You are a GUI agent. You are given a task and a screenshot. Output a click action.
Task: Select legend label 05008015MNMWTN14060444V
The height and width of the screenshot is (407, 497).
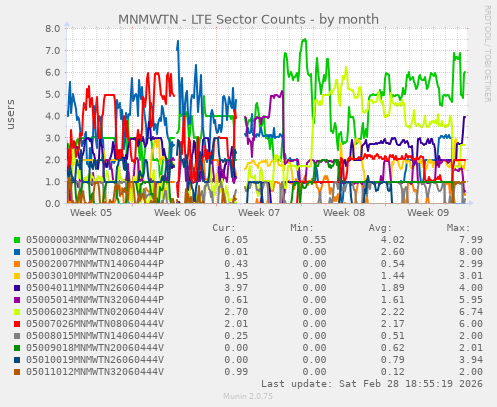pos(95,336)
